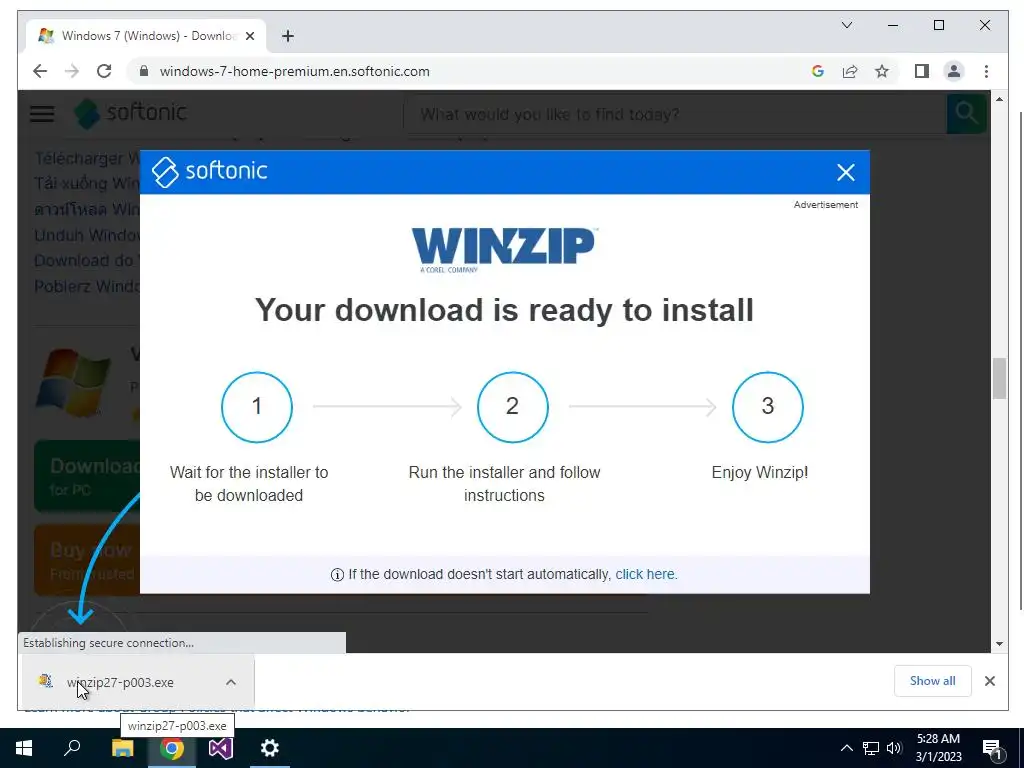
Task: Expand the winzip27-p003.exe download options chevron
Action: pos(231,682)
